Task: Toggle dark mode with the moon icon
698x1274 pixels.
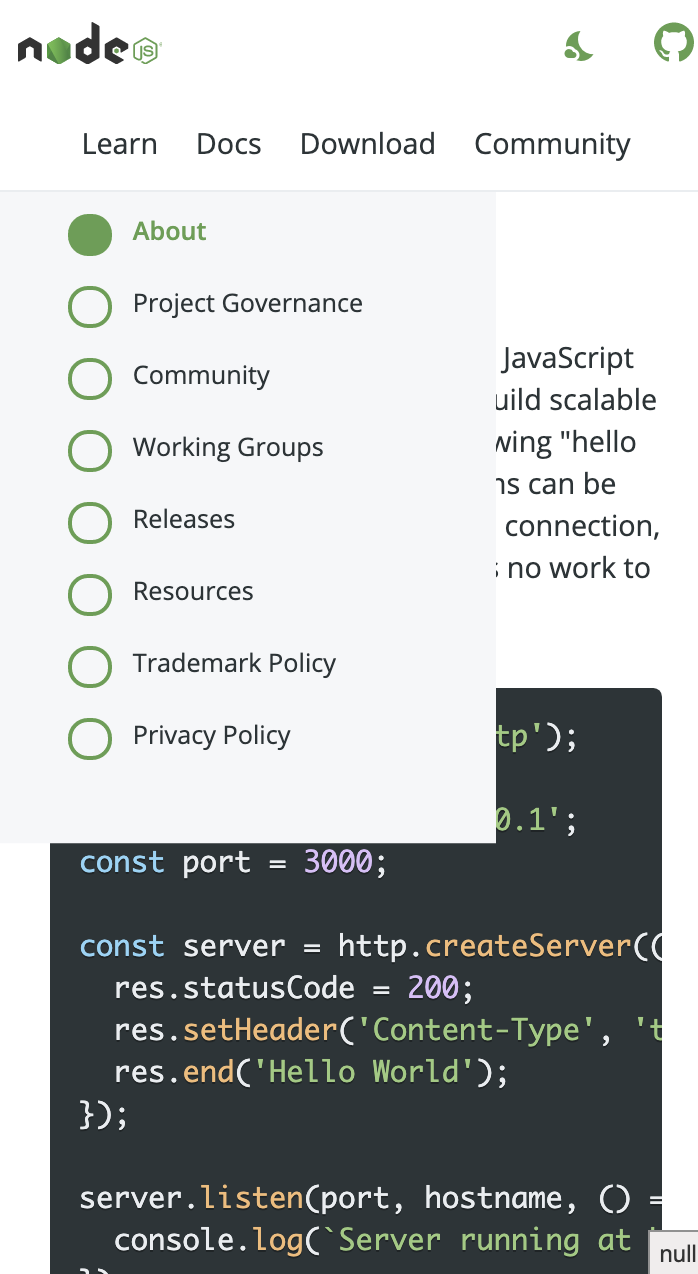Action: [578, 45]
